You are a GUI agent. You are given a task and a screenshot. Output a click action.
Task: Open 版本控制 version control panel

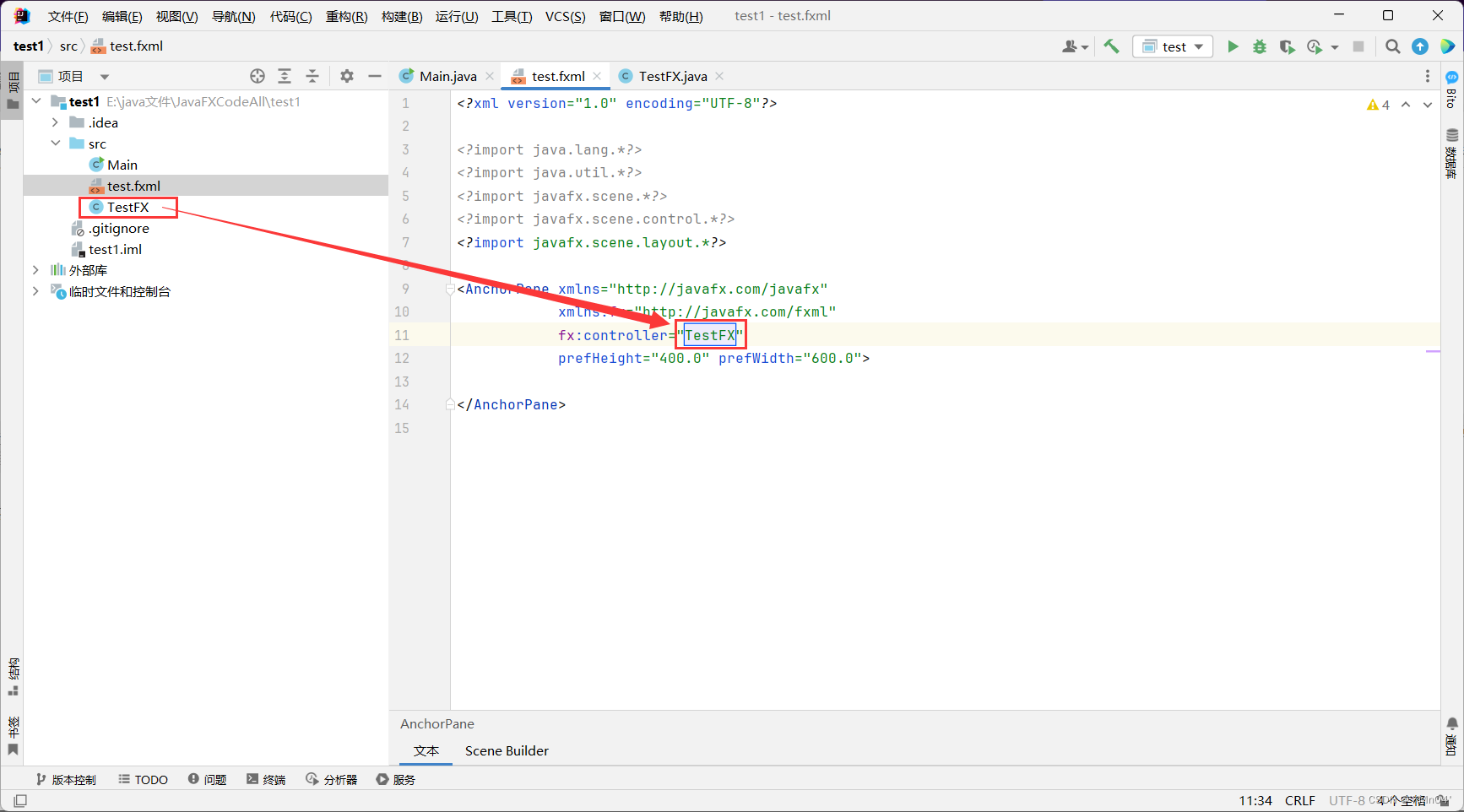point(66,779)
